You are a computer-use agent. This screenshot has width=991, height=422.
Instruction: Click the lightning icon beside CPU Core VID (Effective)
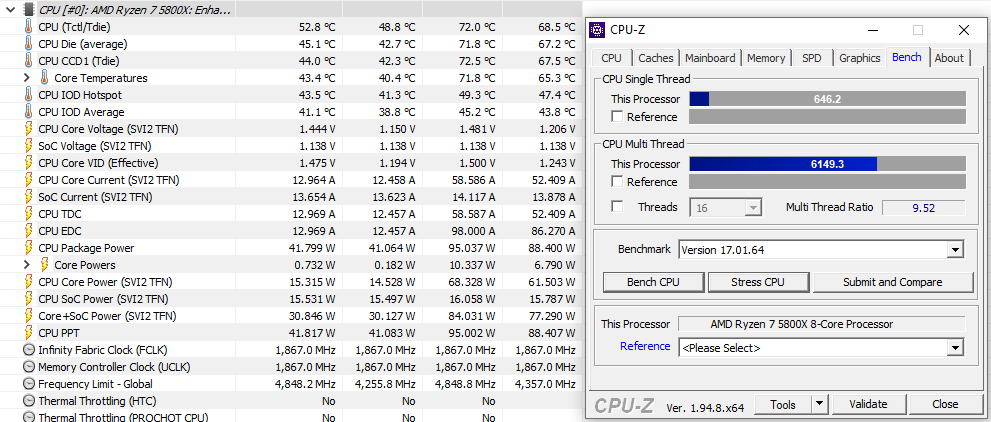point(28,163)
